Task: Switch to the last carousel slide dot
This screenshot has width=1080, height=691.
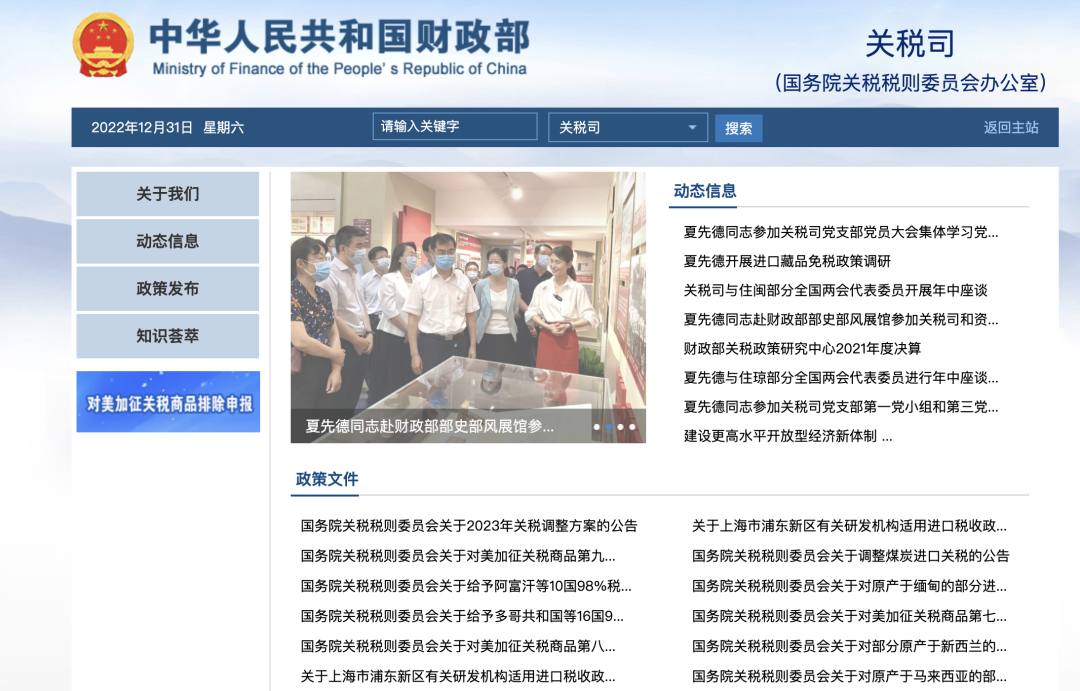Action: pos(632,427)
